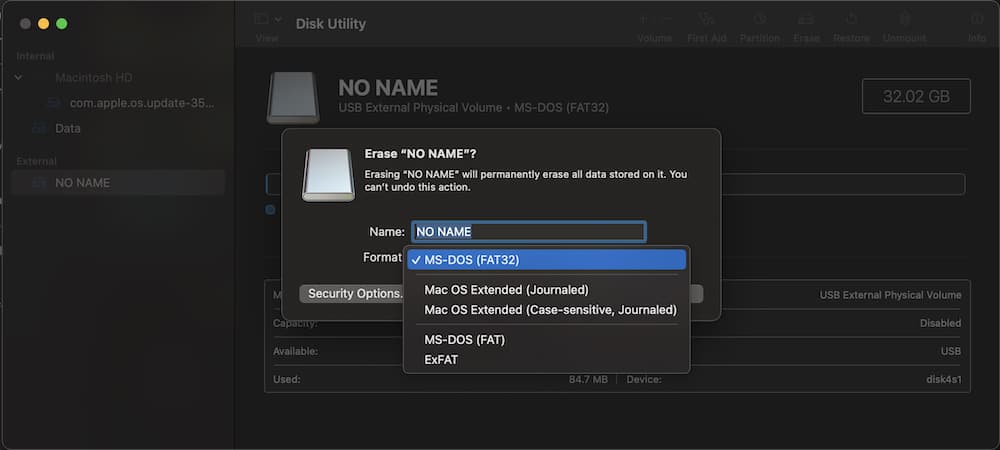
Task: Click the Disabled value in info table
Action: pyautogui.click(x=940, y=323)
